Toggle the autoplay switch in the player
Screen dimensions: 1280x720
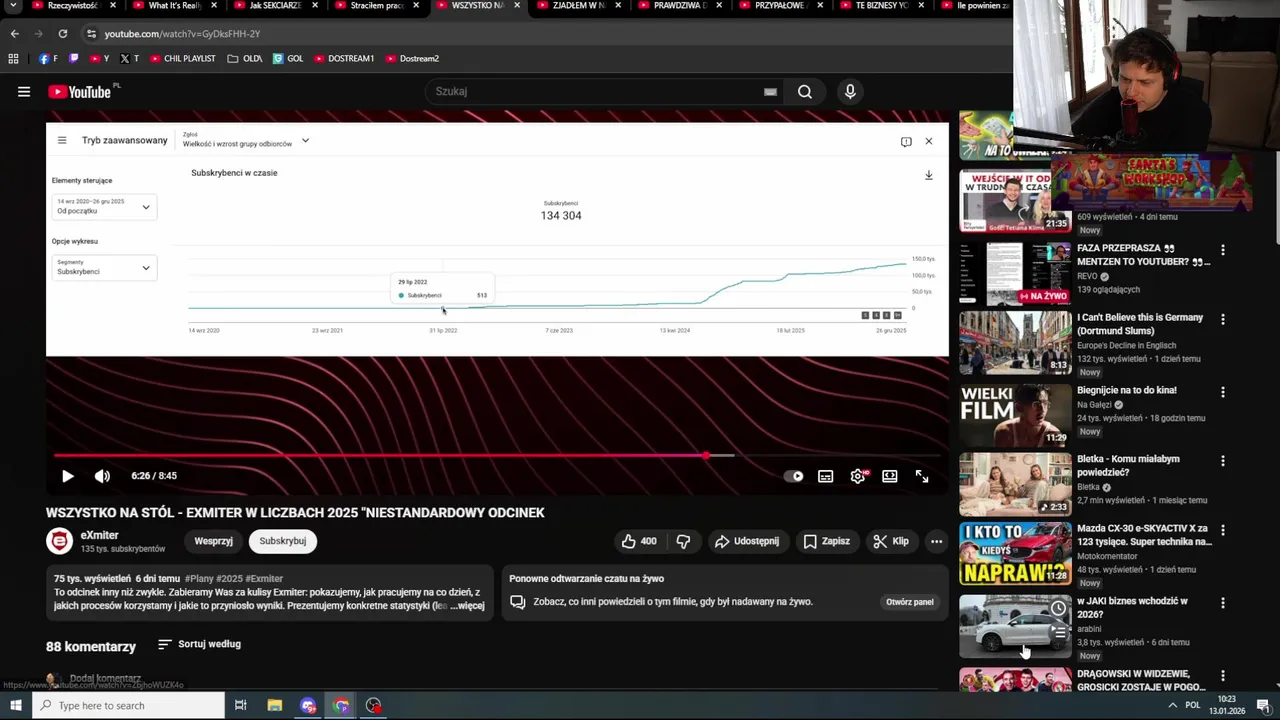pos(794,476)
